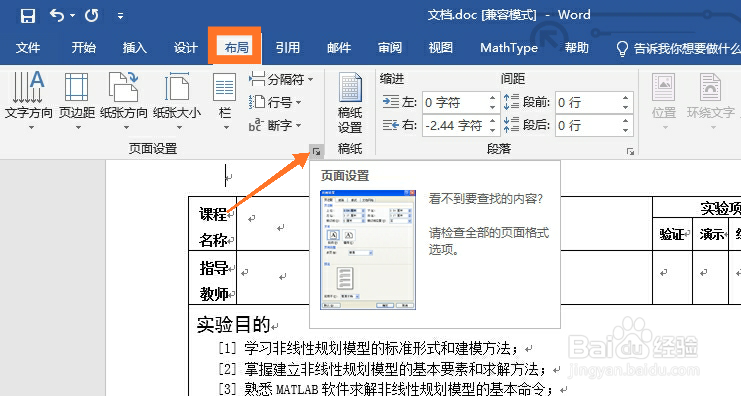
Task: Click 告诉我你想要做什么 search box
Action: [687, 48]
